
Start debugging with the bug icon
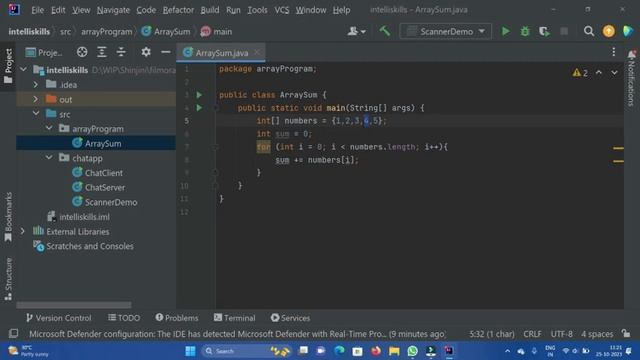point(525,31)
